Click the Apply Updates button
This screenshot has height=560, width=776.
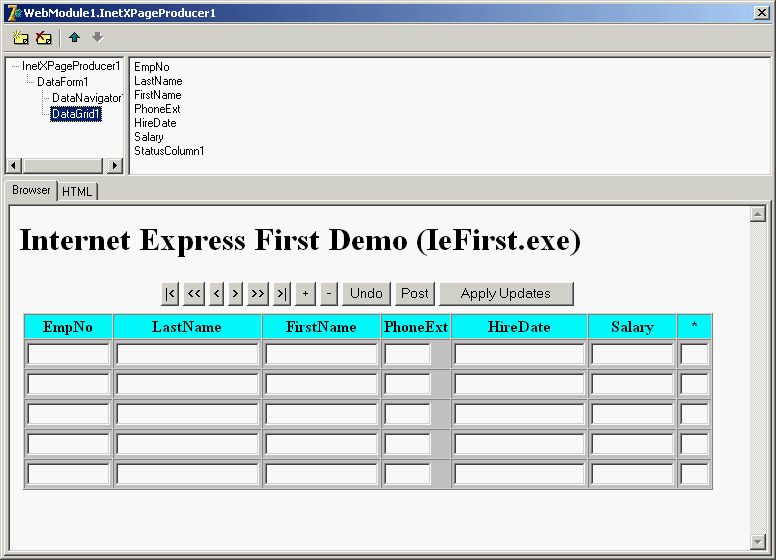(505, 293)
